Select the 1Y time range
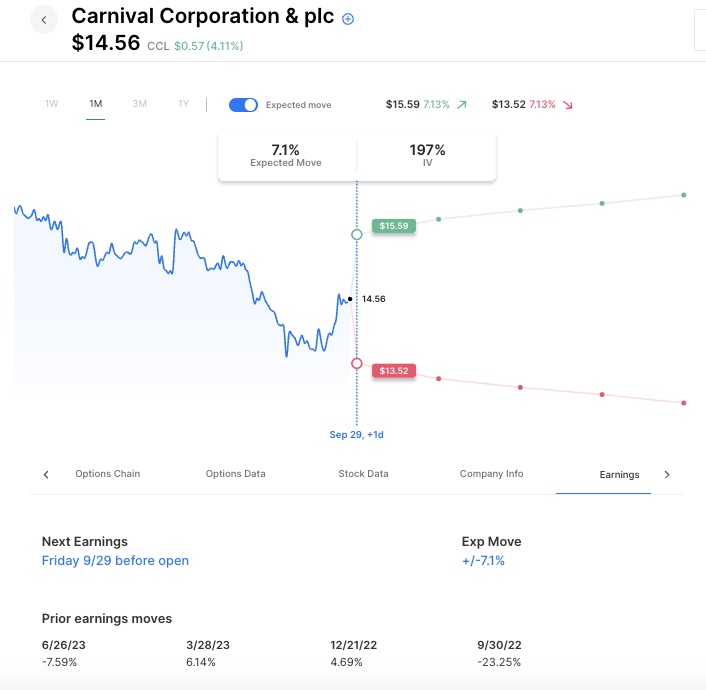The width and height of the screenshot is (706, 690). pyautogui.click(x=183, y=104)
